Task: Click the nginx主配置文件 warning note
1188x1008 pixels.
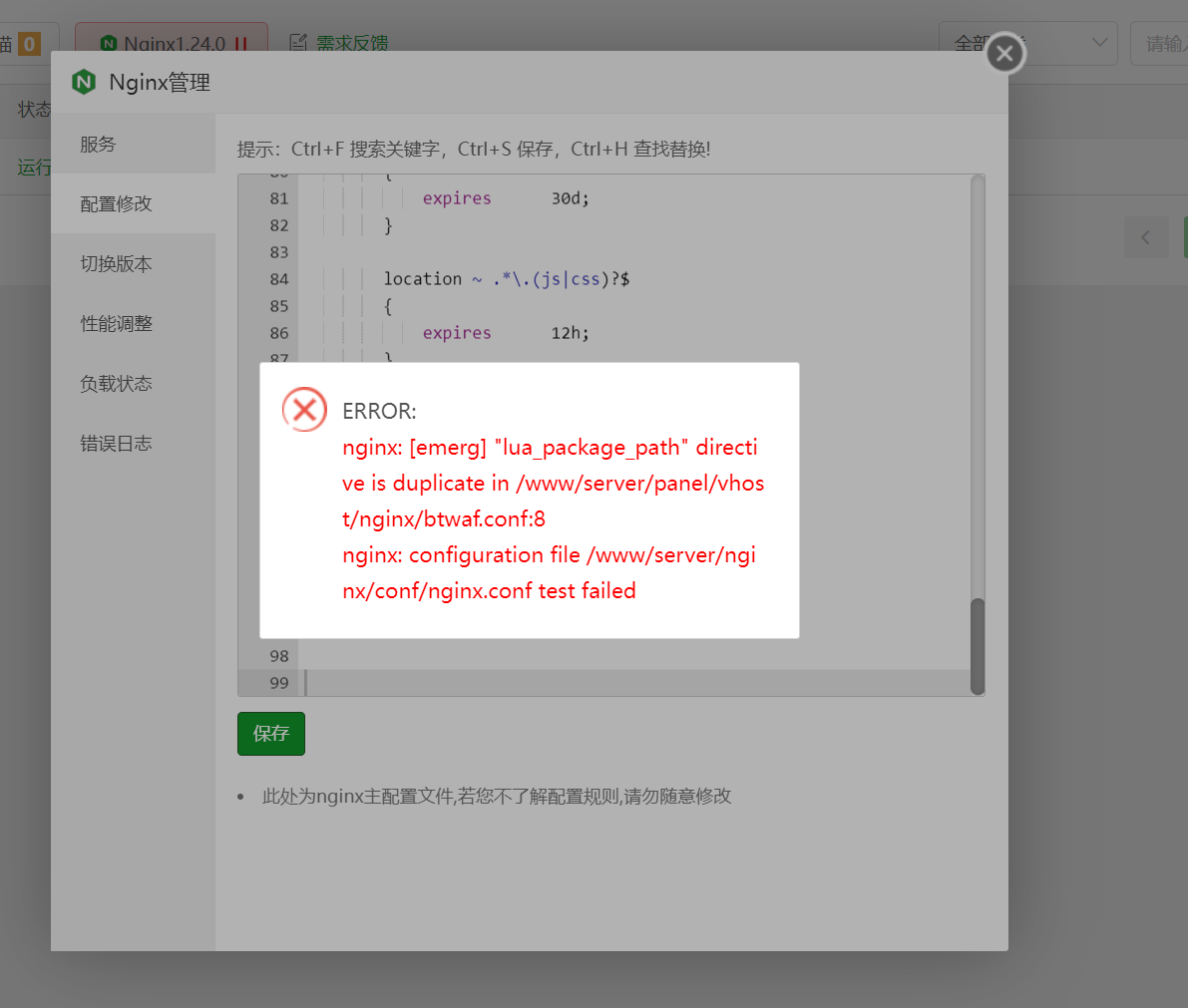Action: point(497,796)
